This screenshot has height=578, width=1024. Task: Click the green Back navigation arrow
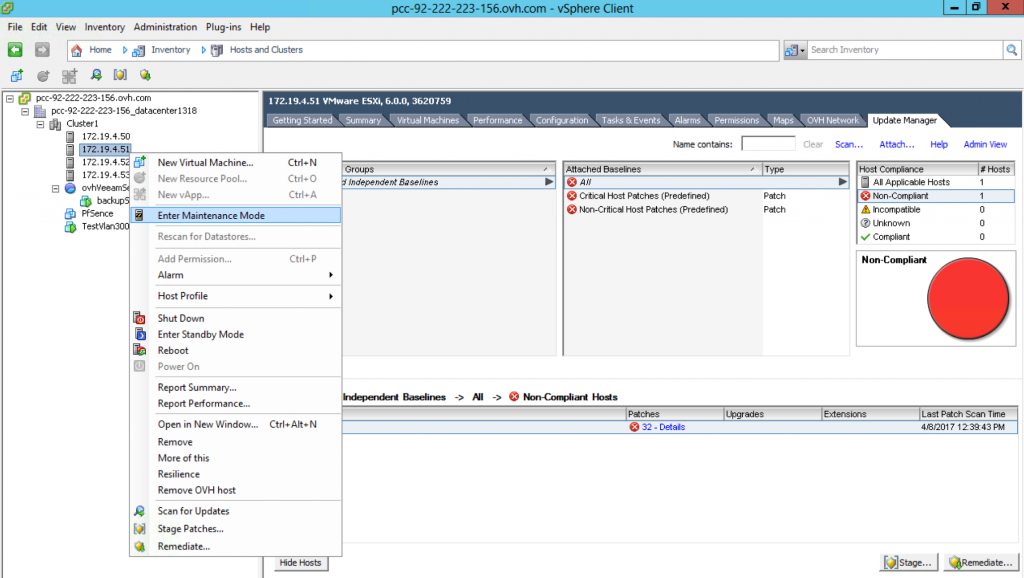click(x=15, y=50)
